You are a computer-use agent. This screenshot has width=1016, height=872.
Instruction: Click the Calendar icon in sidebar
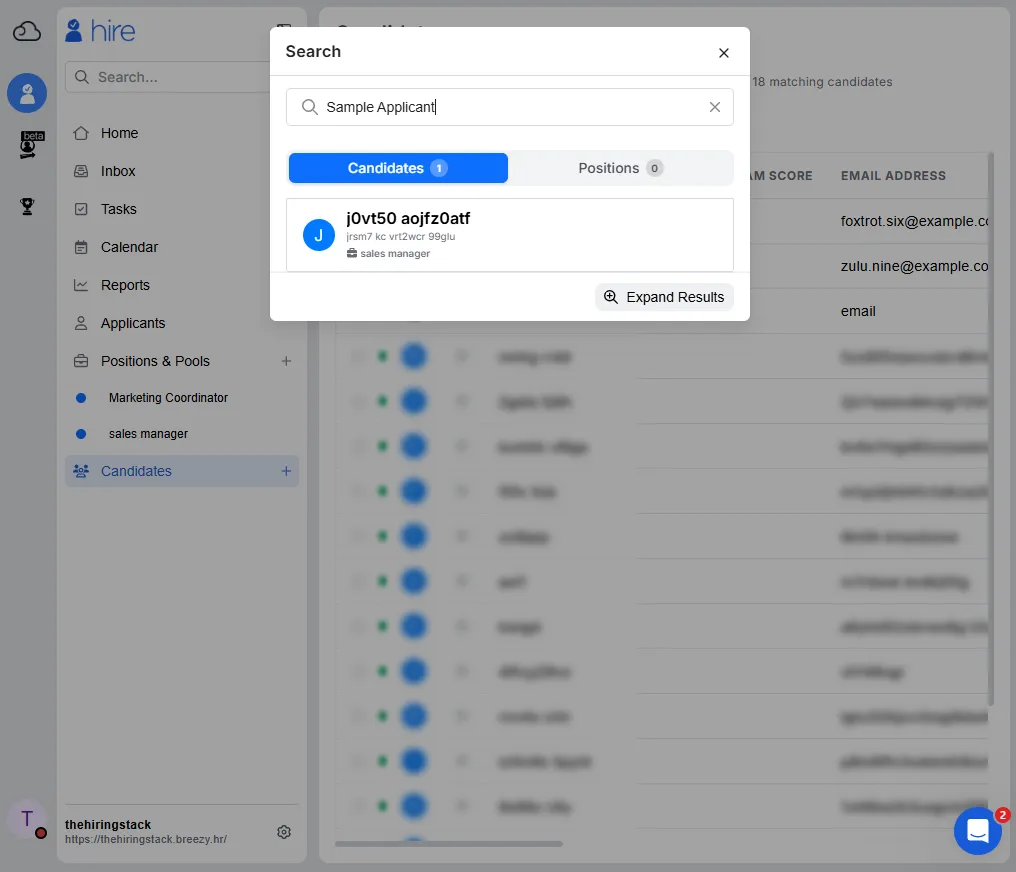[x=81, y=247]
